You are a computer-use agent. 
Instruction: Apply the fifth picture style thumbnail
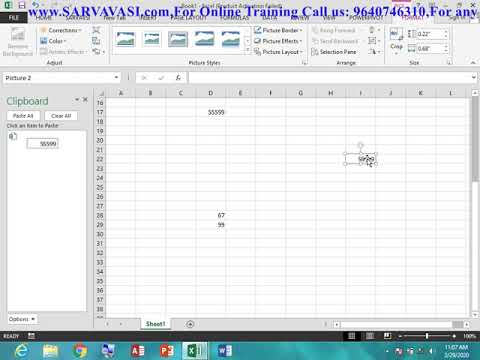pos(231,39)
